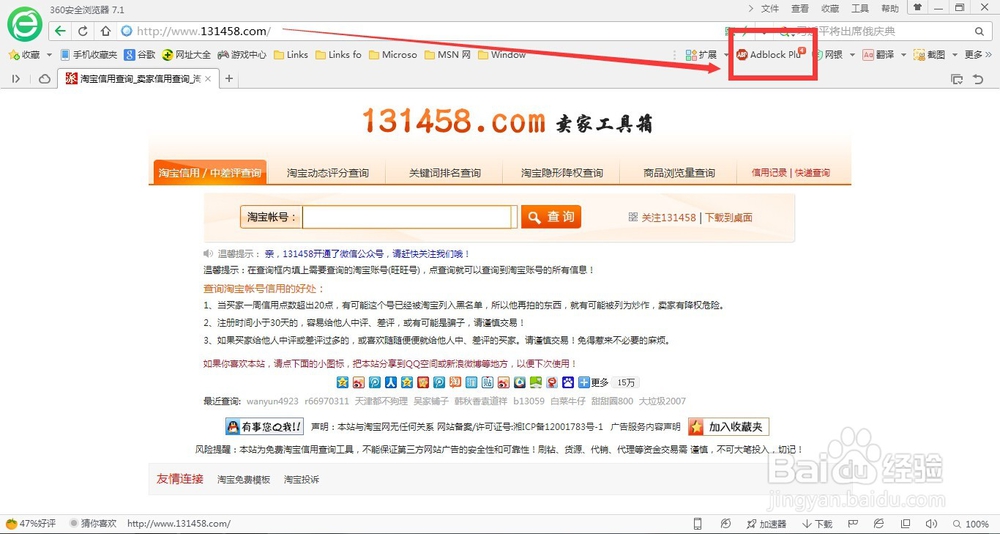Expand the 收藏 dropdown arrow
1000x534 pixels.
tap(49, 55)
